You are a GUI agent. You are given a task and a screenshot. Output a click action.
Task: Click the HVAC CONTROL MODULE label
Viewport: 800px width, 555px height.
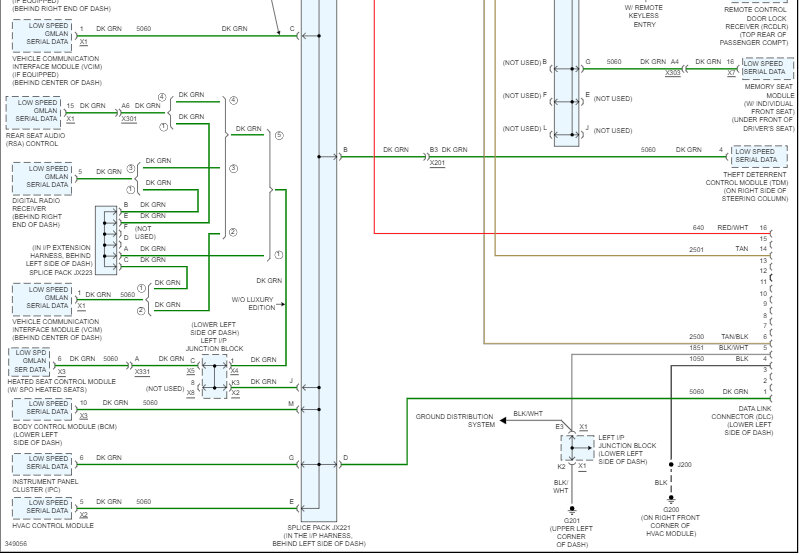click(x=53, y=525)
